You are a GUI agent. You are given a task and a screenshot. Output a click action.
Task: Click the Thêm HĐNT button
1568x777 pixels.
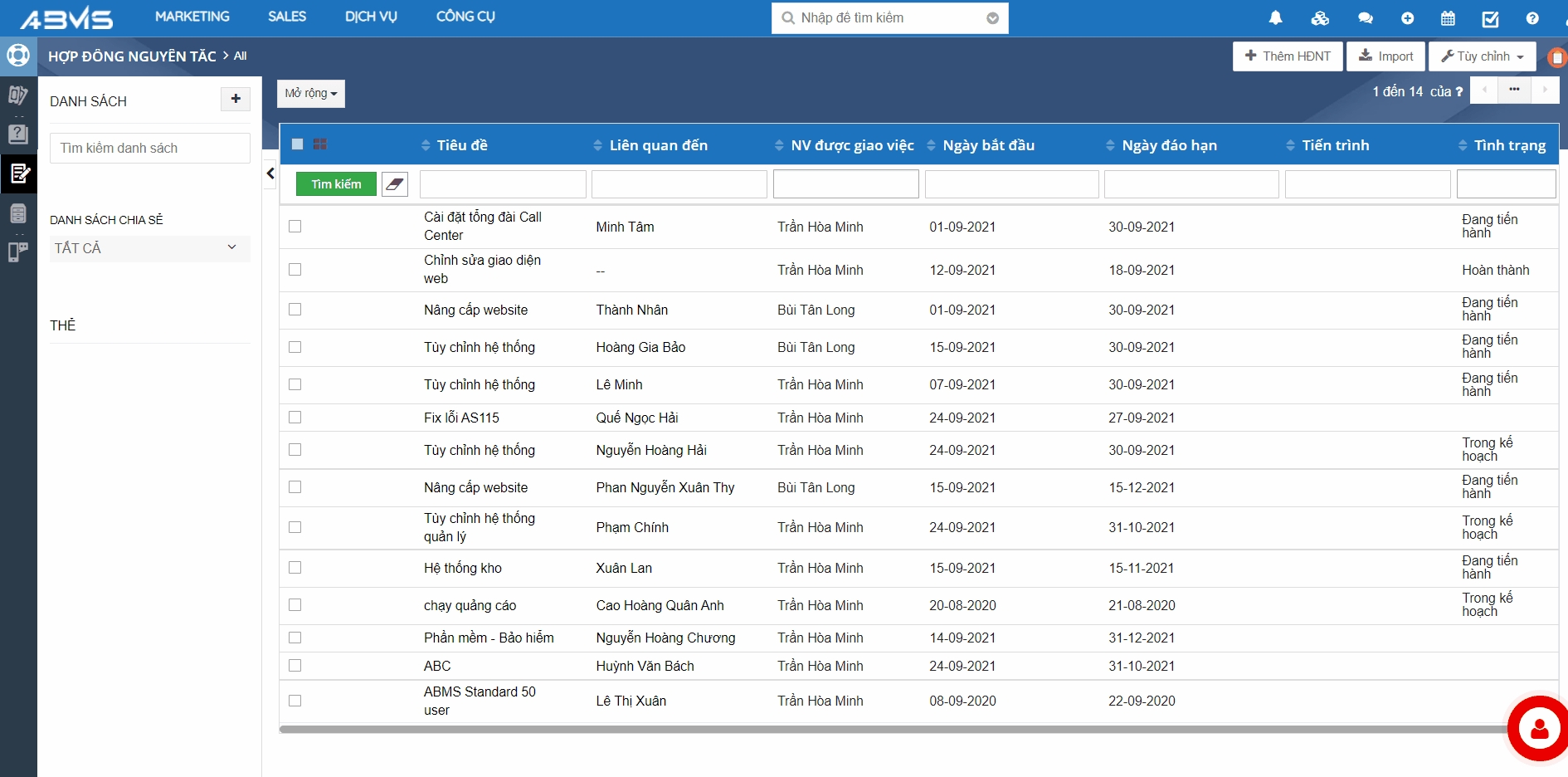tap(1288, 56)
